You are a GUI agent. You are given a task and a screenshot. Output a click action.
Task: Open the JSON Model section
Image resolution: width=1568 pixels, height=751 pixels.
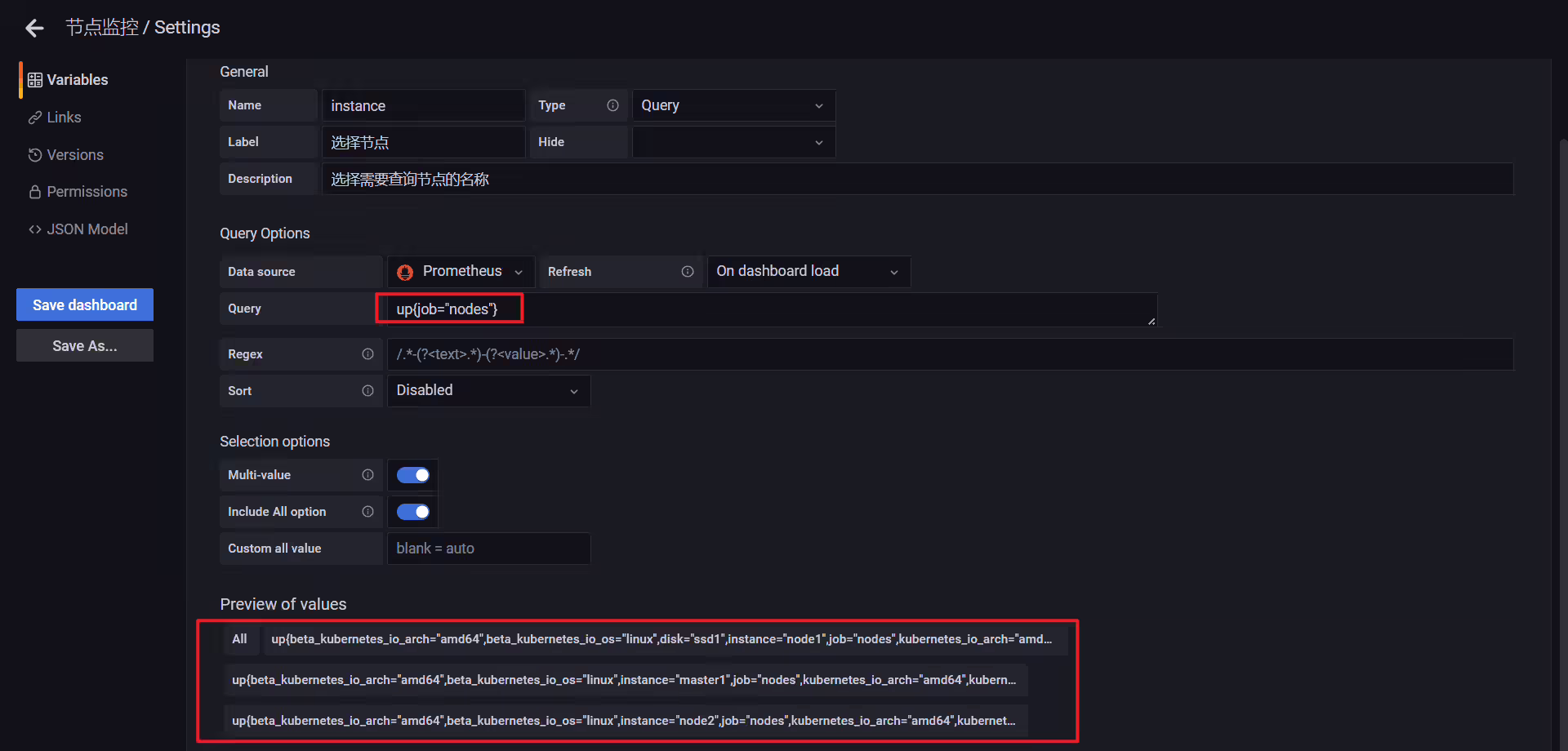pyautogui.click(x=78, y=229)
